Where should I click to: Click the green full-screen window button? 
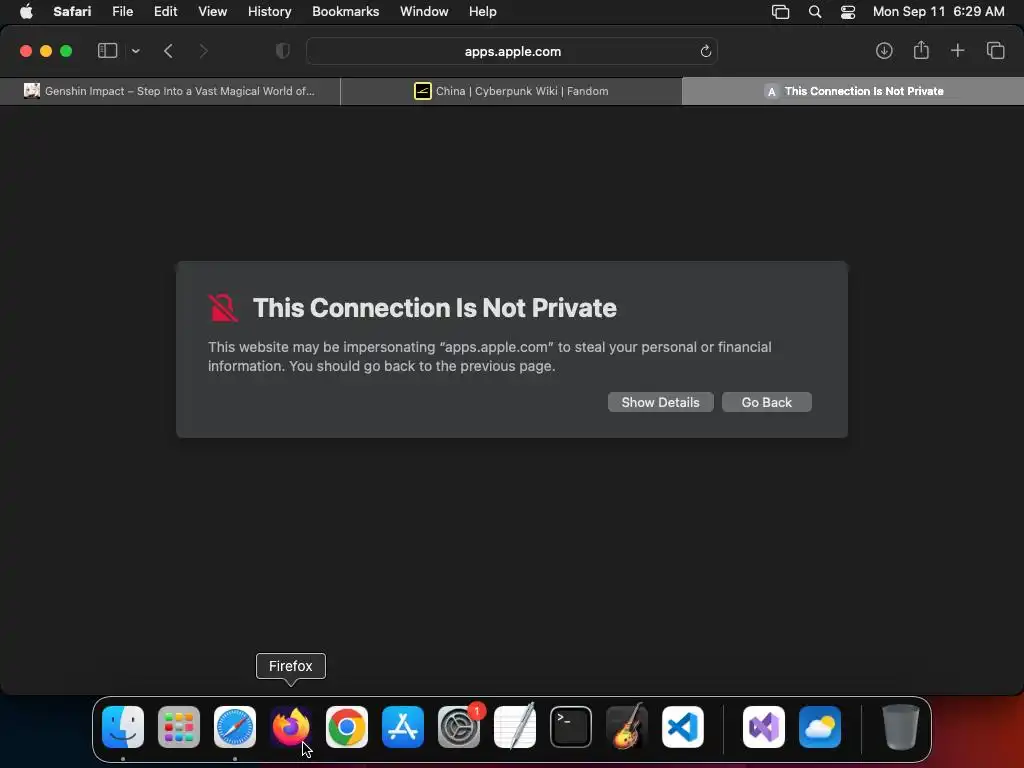[66, 51]
